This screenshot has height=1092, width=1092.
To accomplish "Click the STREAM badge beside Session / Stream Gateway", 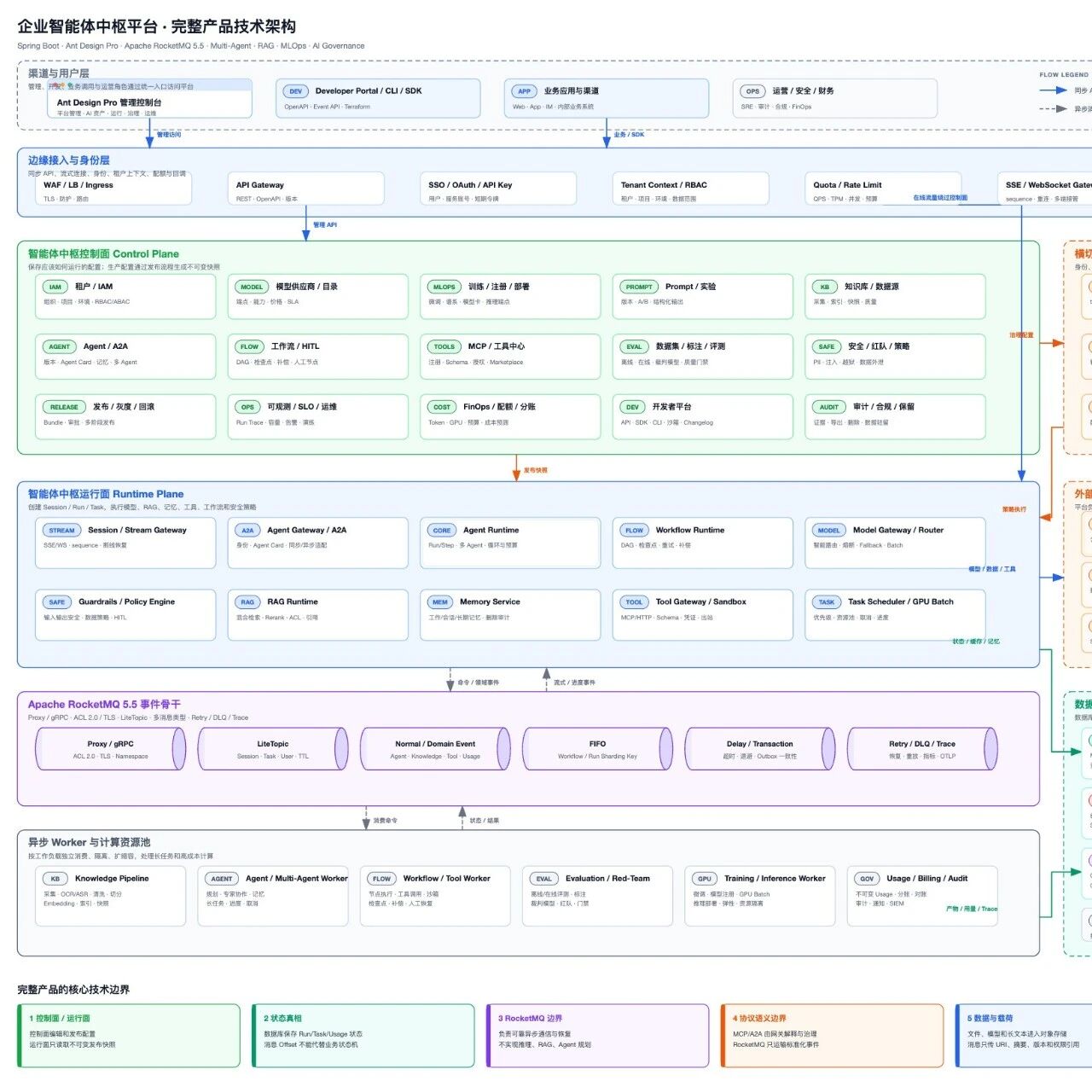I will (x=61, y=531).
